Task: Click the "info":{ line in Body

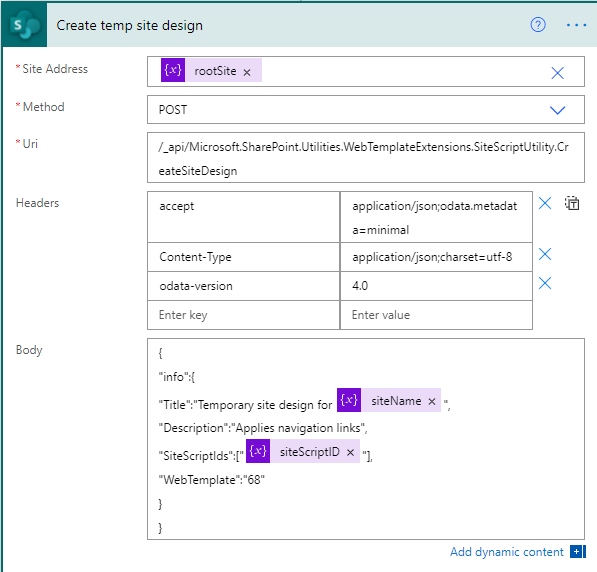Action: pyautogui.click(x=177, y=377)
